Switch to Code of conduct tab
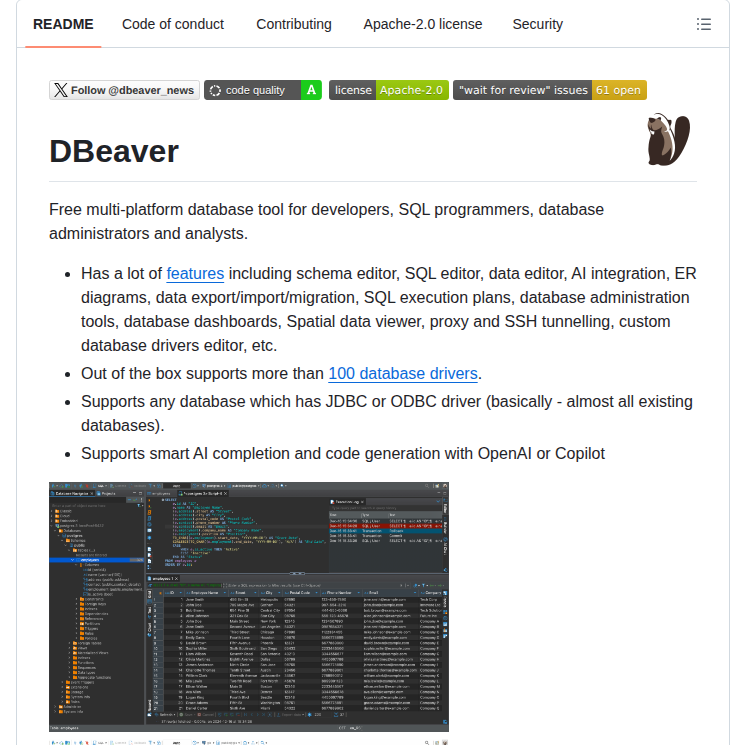The image size is (746, 745). [173, 24]
